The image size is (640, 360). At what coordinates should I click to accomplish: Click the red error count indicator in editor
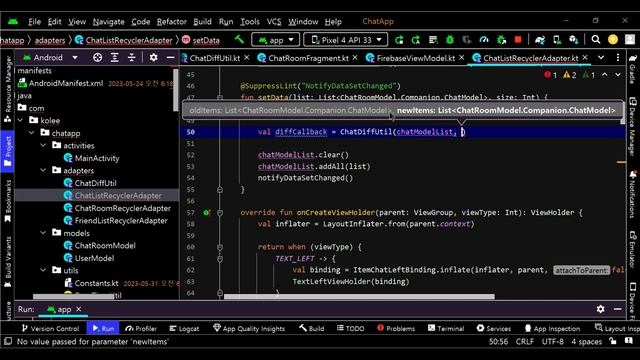tap(551, 75)
